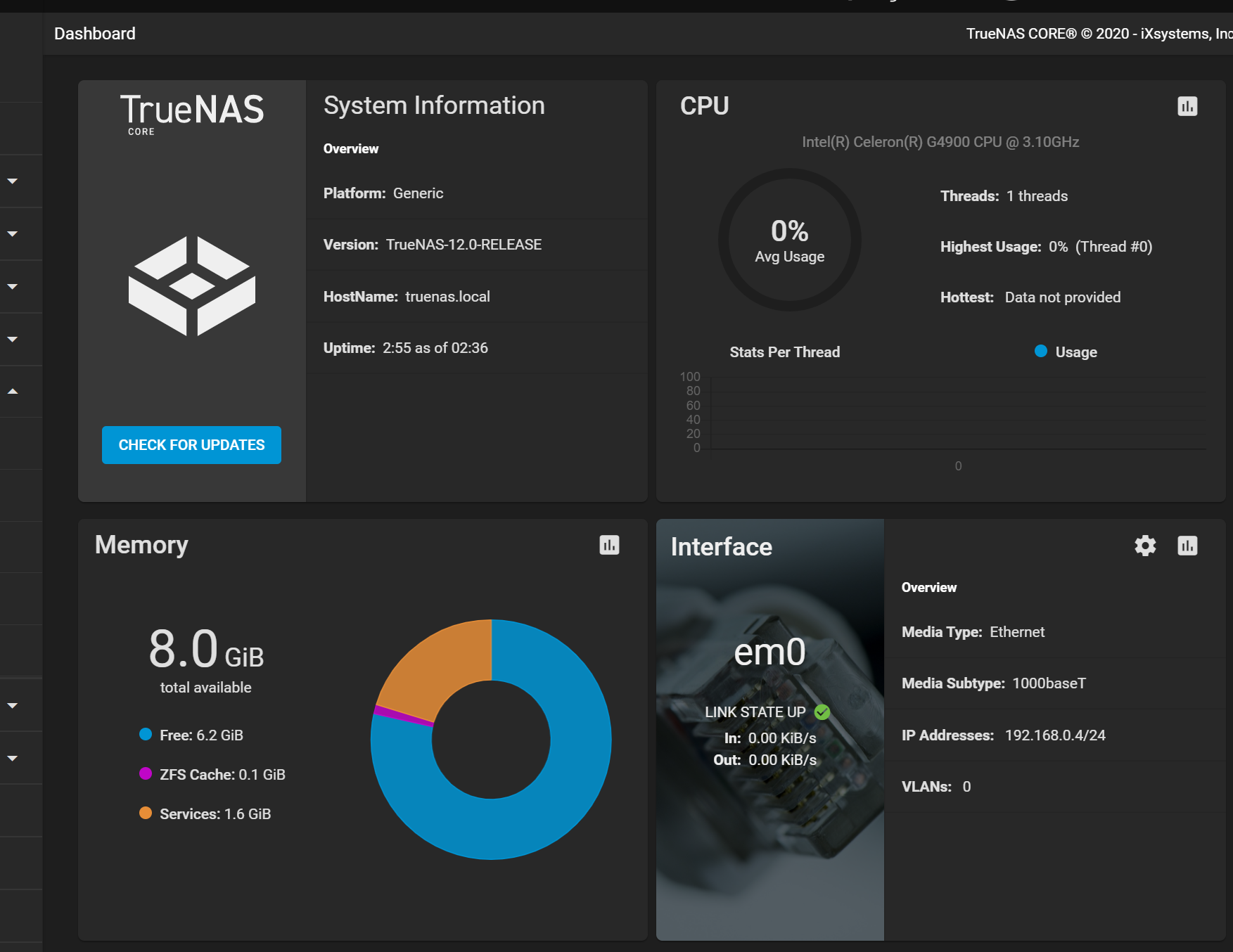The width and height of the screenshot is (1233, 952).
Task: Click the ZFS Cache: 0.1 GiB label
Action: click(x=222, y=775)
